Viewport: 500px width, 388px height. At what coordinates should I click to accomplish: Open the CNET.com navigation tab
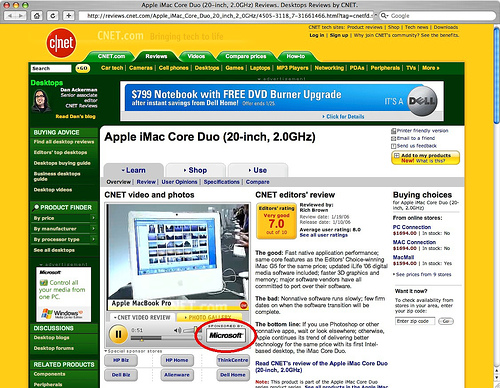pyautogui.click(x=111, y=56)
